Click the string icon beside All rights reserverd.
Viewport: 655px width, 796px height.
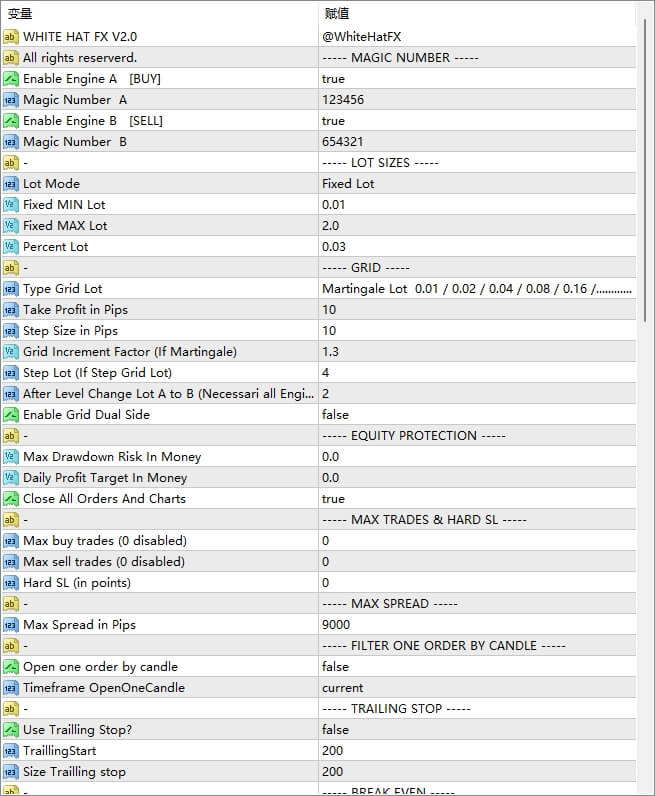click(10, 58)
